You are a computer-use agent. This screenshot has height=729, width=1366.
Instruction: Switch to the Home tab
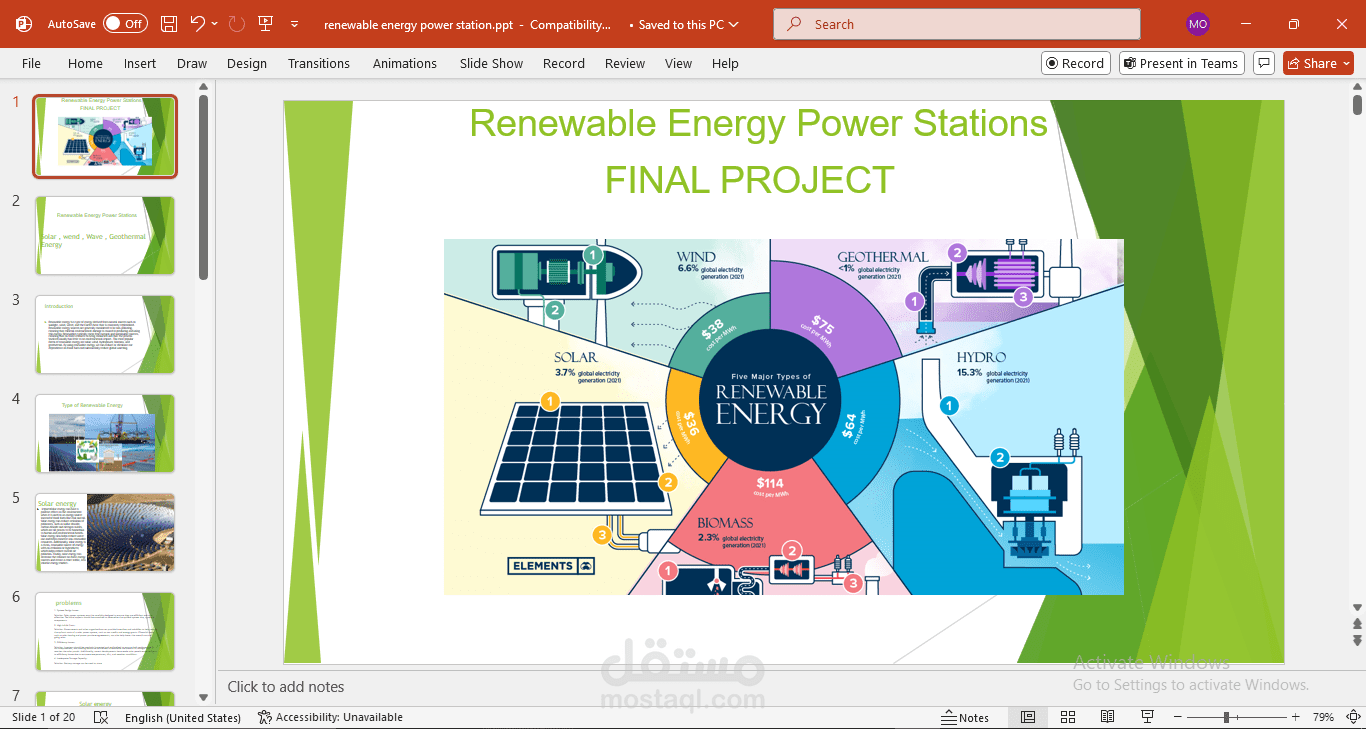(85, 63)
